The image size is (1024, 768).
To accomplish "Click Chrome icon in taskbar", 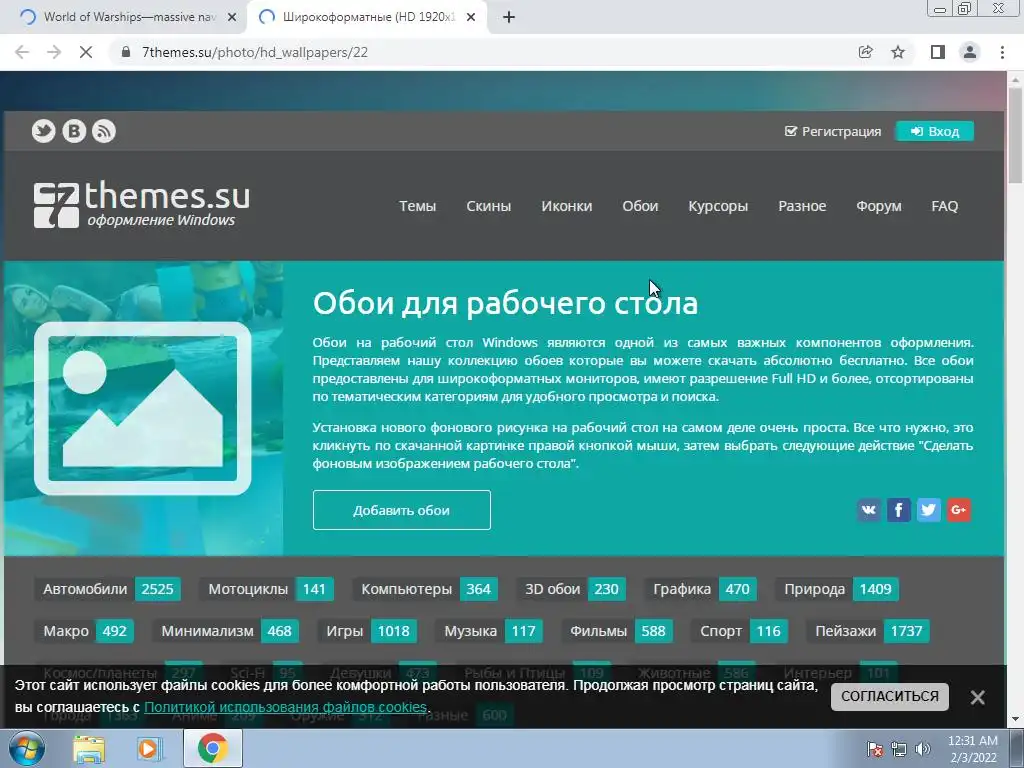I will 212,748.
